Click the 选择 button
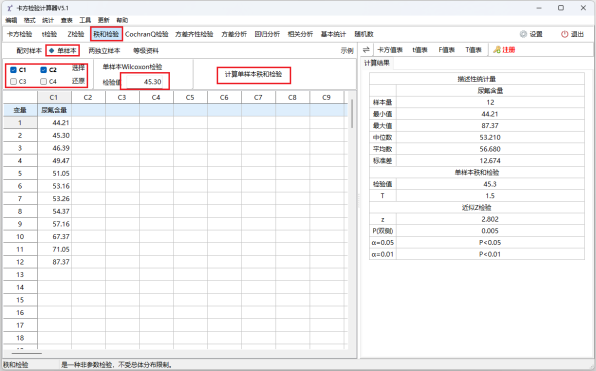The height and width of the screenshot is (371, 596). [78, 68]
